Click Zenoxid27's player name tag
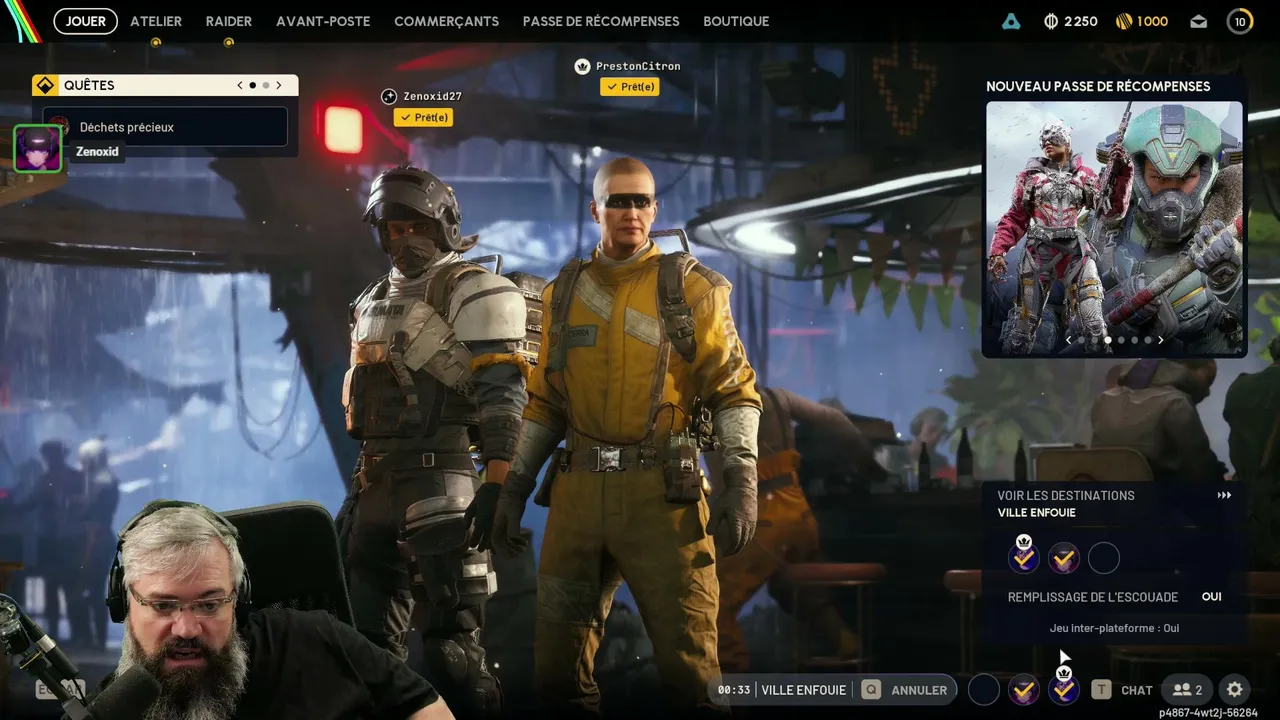 click(433, 97)
